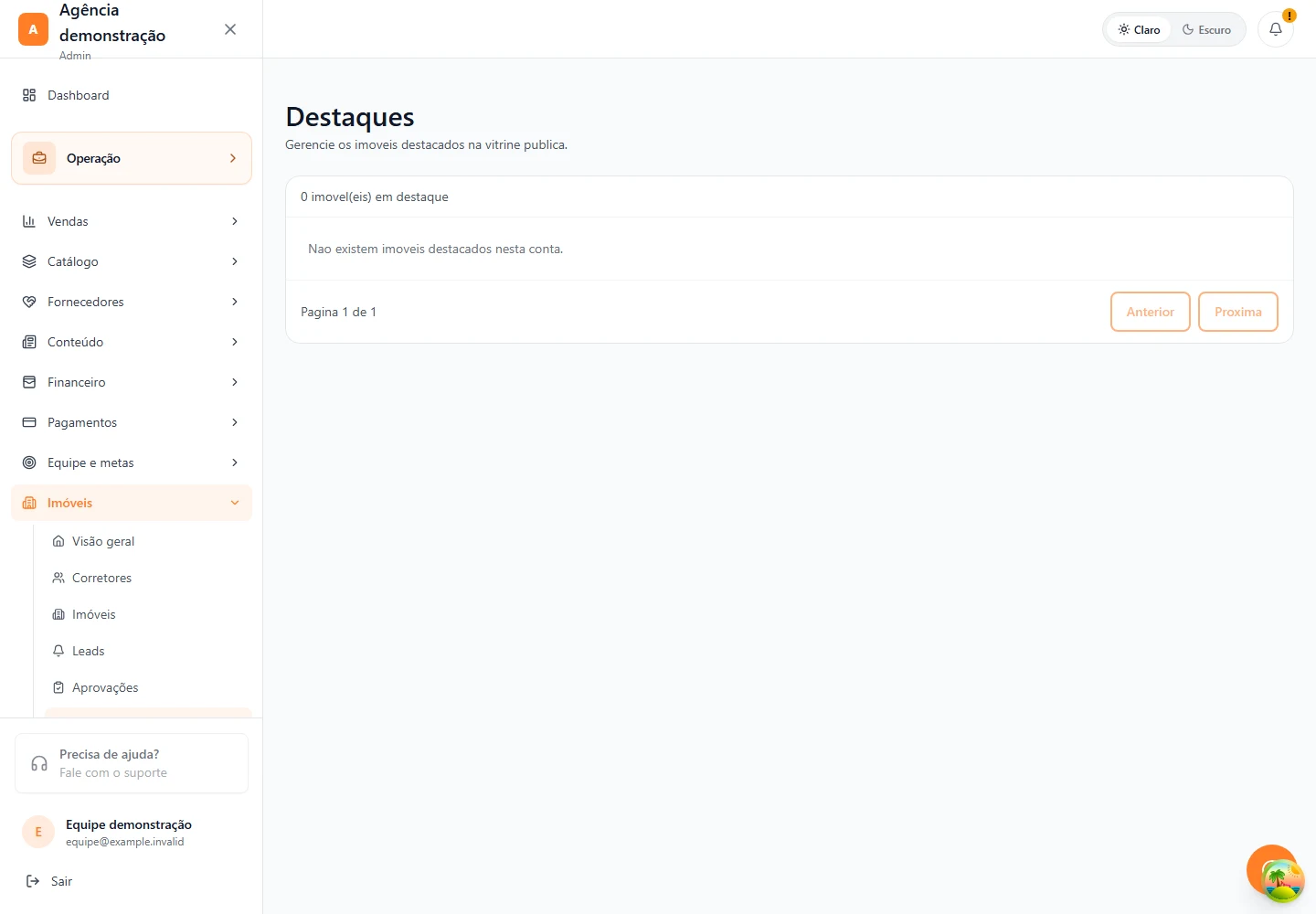1316x914 pixels.
Task: Close the sidebar with the X icon
Action: point(230,29)
